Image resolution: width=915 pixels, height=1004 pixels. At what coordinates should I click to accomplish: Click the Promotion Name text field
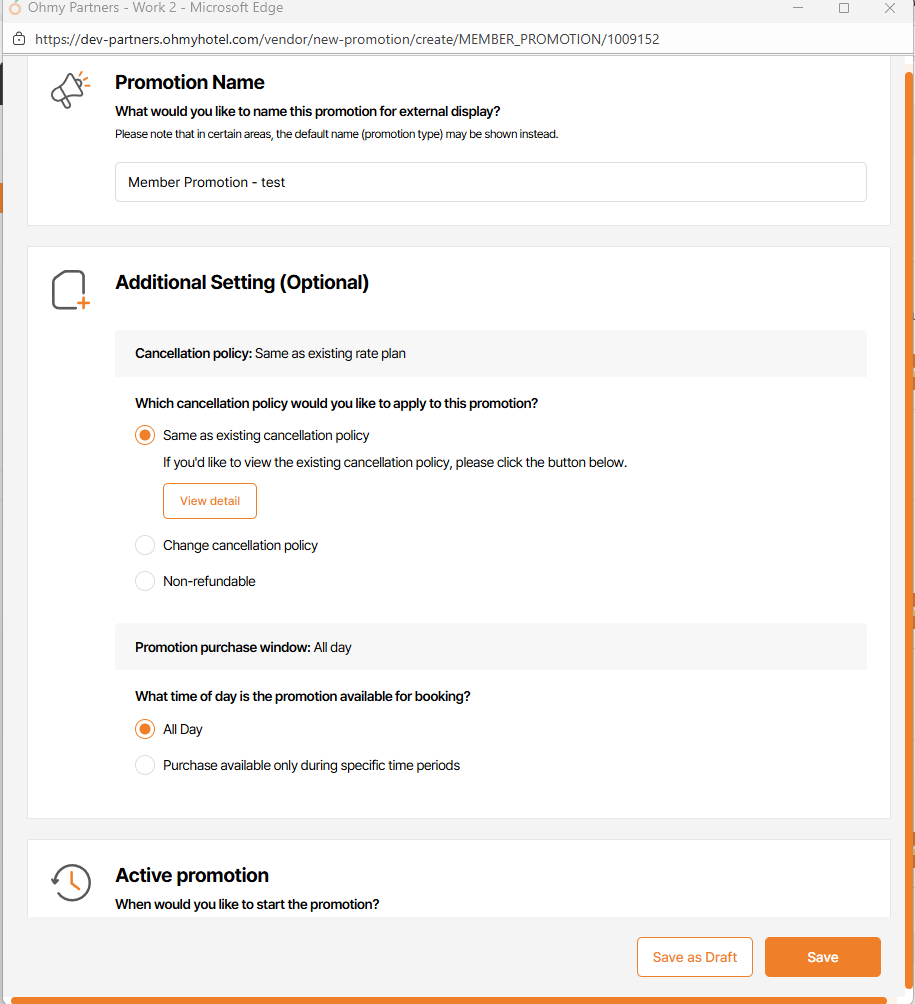click(490, 182)
